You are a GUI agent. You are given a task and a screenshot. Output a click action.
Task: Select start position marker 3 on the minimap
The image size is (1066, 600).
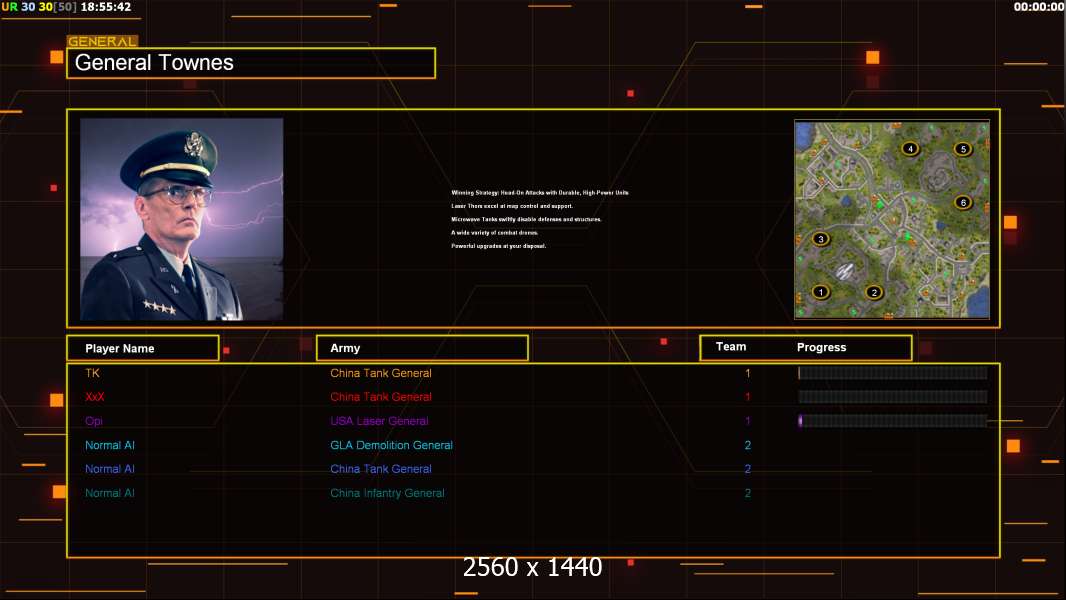point(821,239)
